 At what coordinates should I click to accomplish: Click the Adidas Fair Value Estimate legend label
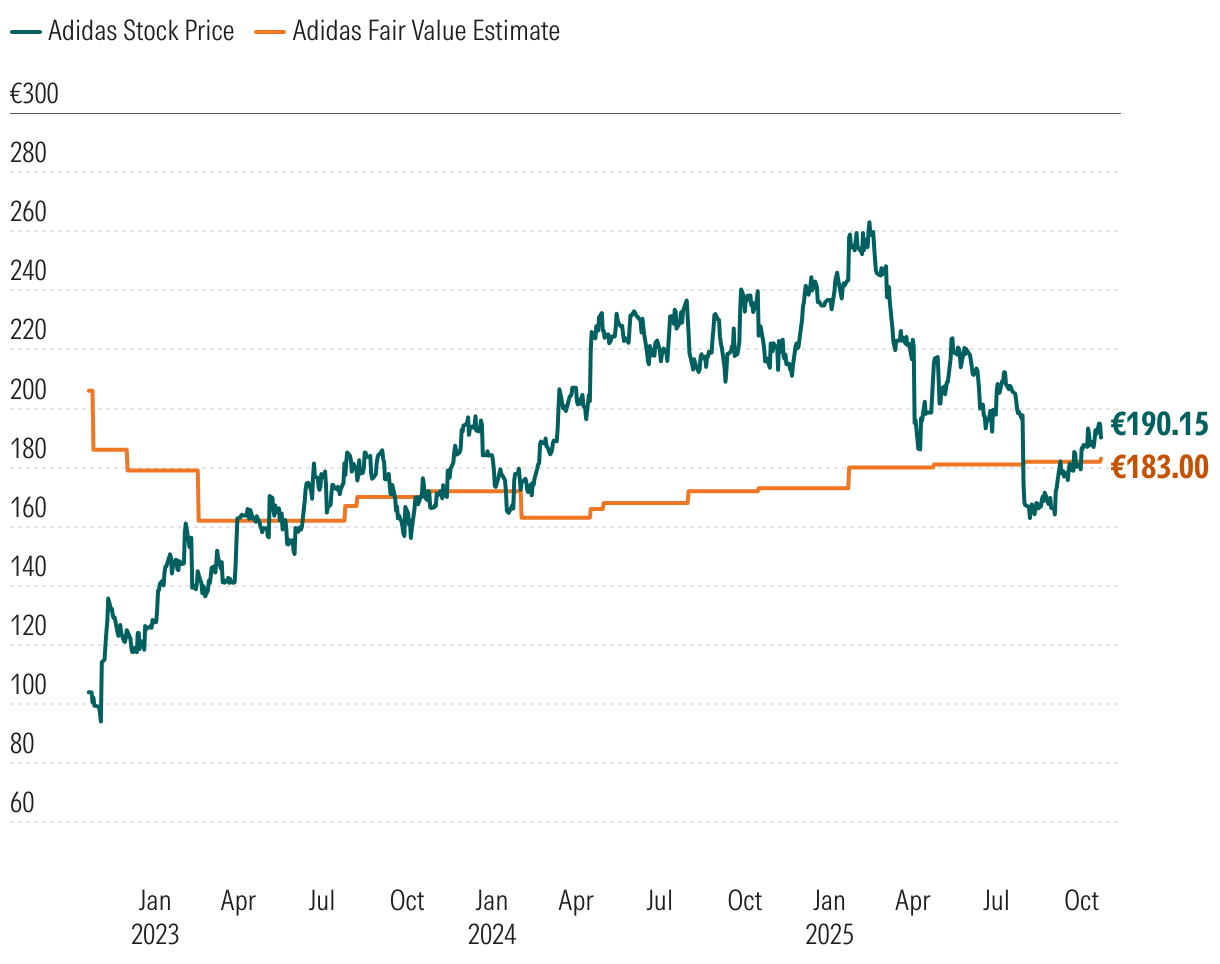pos(426,31)
